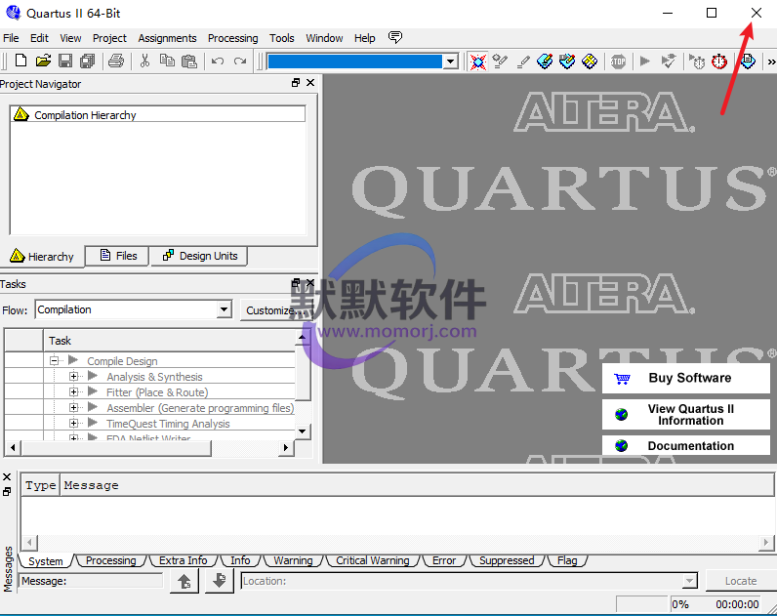The image size is (777, 616).
Task: Click the Stop Processing icon
Action: (x=618, y=61)
